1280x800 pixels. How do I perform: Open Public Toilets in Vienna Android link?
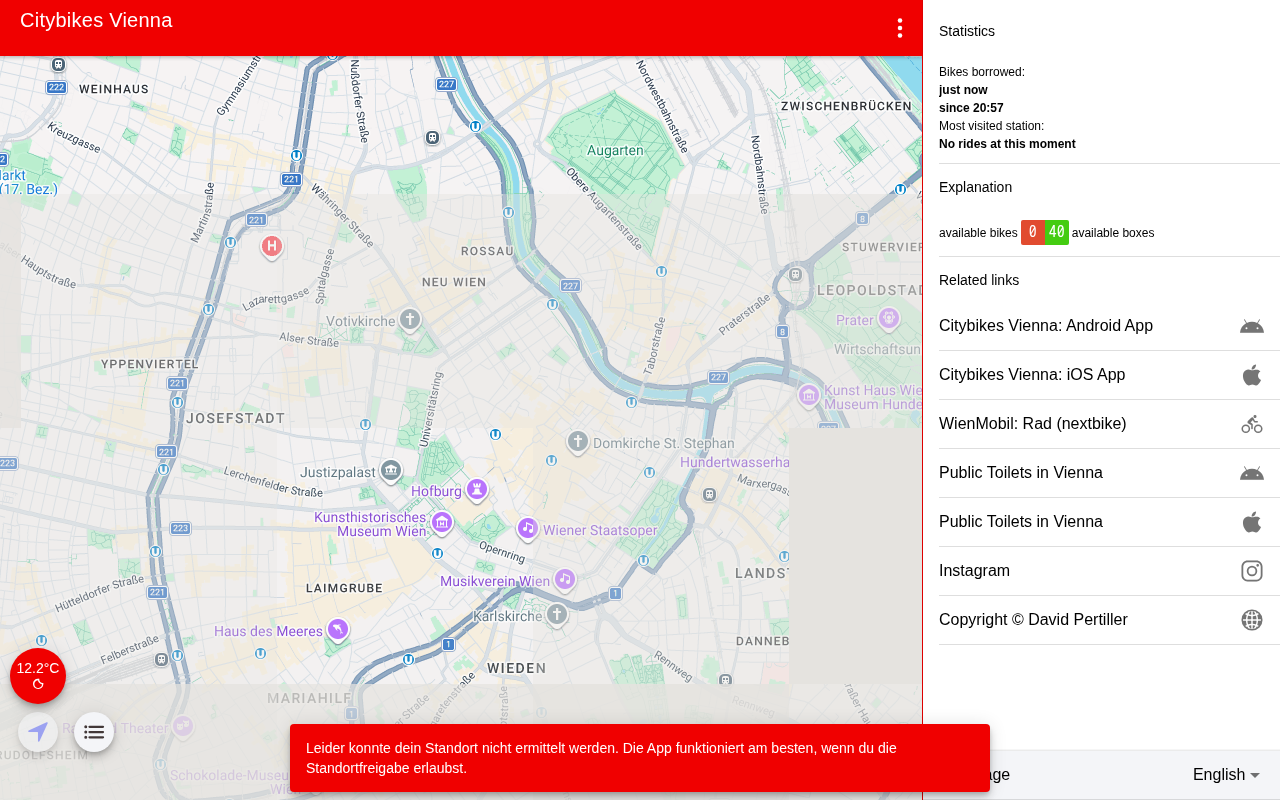[1020, 473]
